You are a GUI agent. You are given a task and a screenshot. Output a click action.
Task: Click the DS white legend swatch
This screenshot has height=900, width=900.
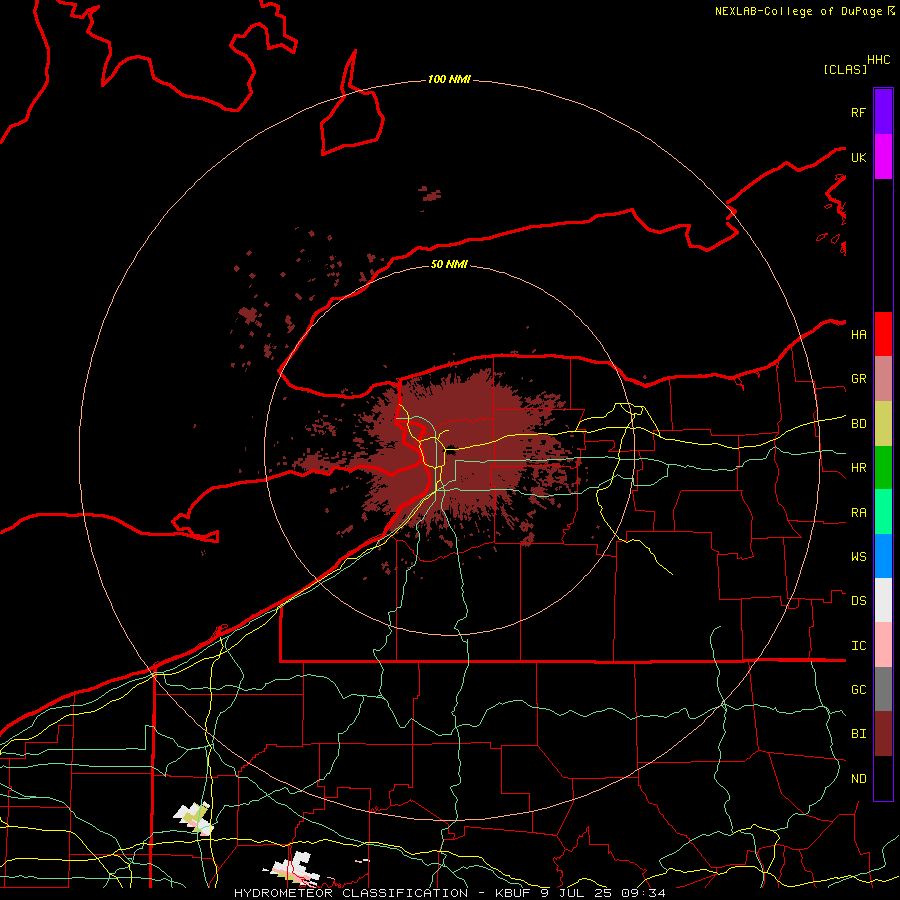pos(883,600)
